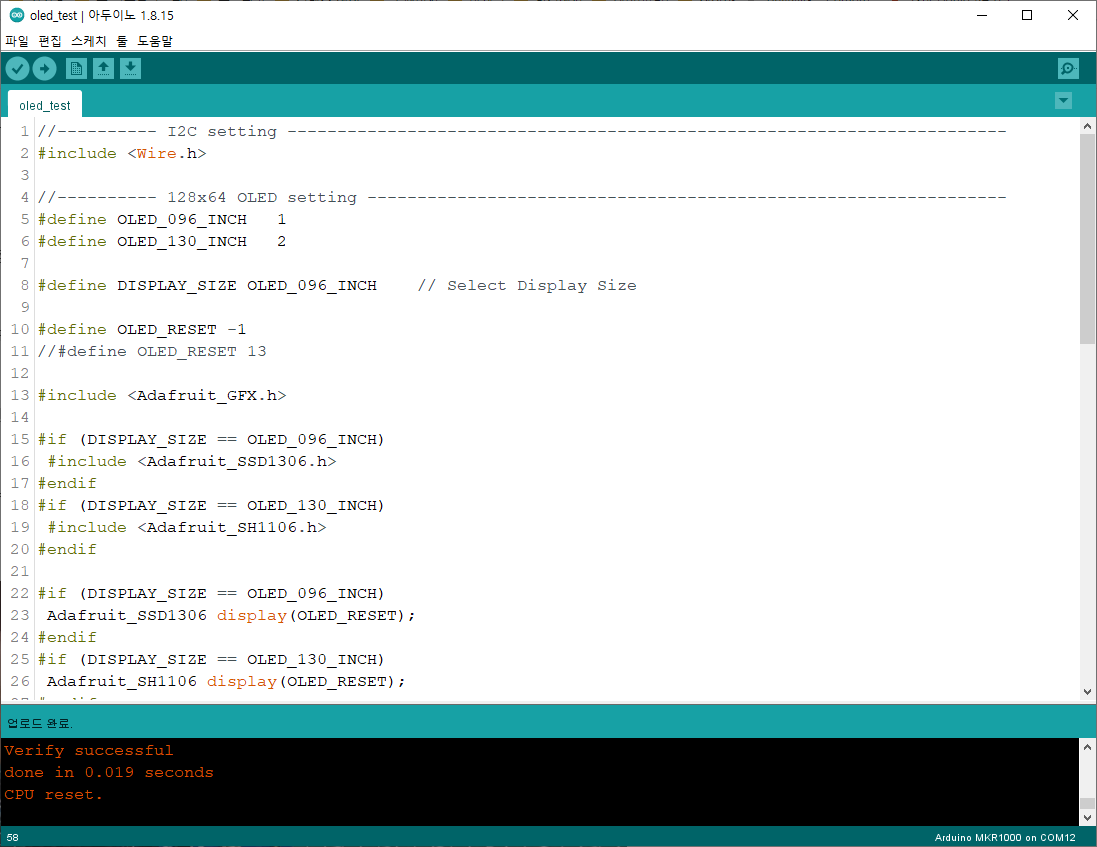Open the 편집 menu
This screenshot has width=1097, height=847.
tap(50, 41)
